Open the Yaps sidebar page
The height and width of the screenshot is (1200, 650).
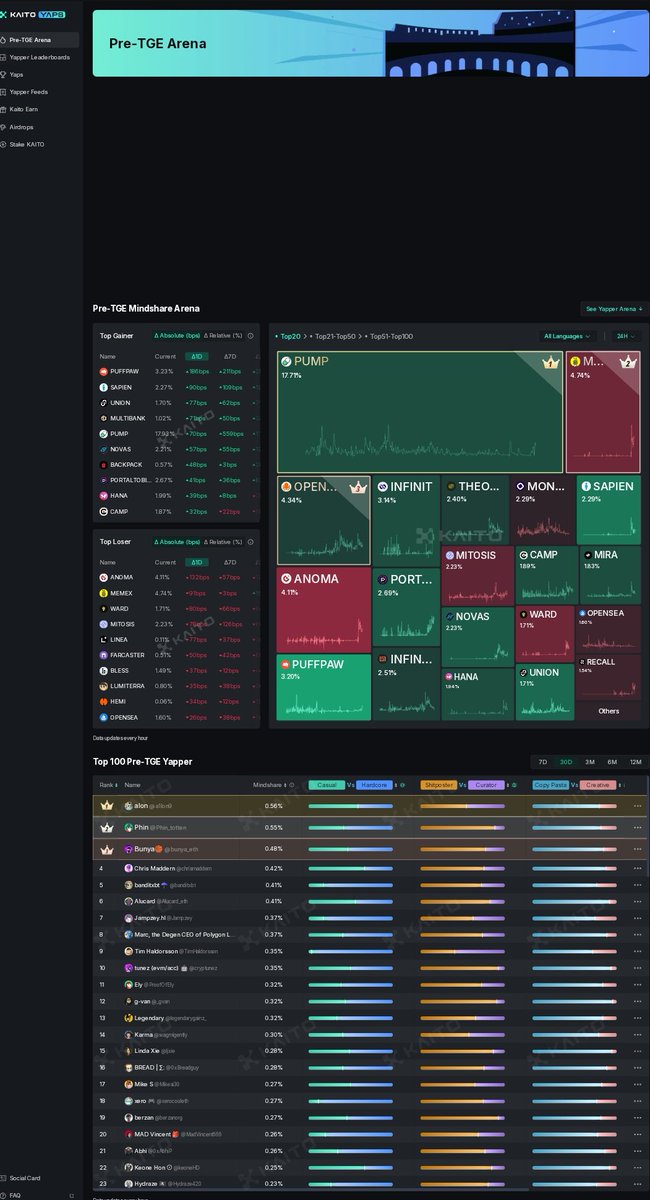click(40, 74)
